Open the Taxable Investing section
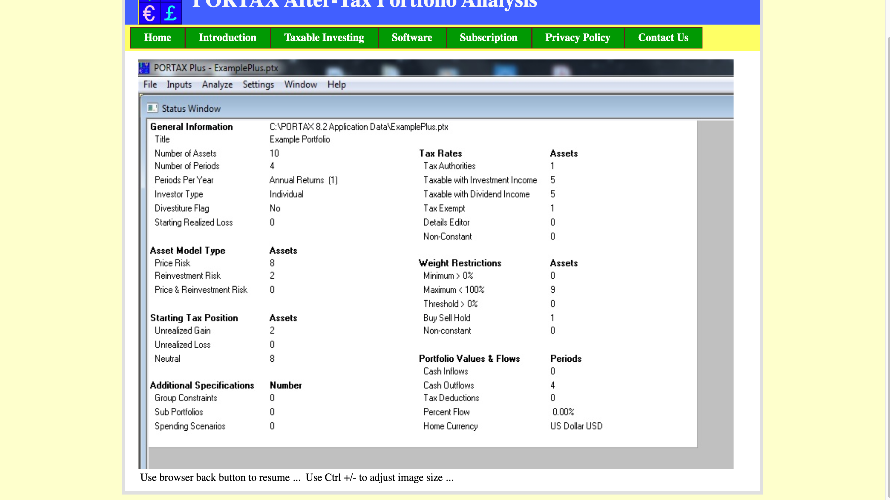This screenshot has height=500, width=890. point(324,37)
